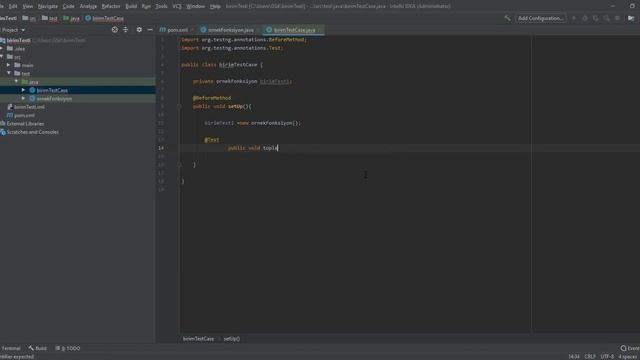Click birimTestCase in the top navigation bar
Screen dimensions: 640x360
click(x=104, y=18)
